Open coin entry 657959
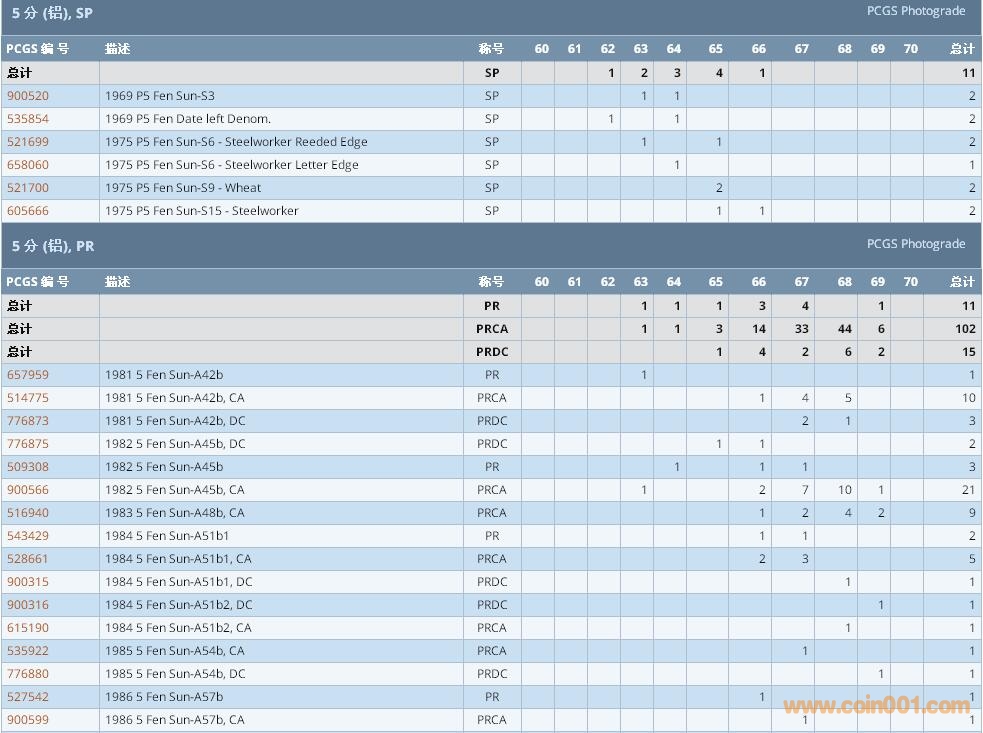 pyautogui.click(x=28, y=375)
